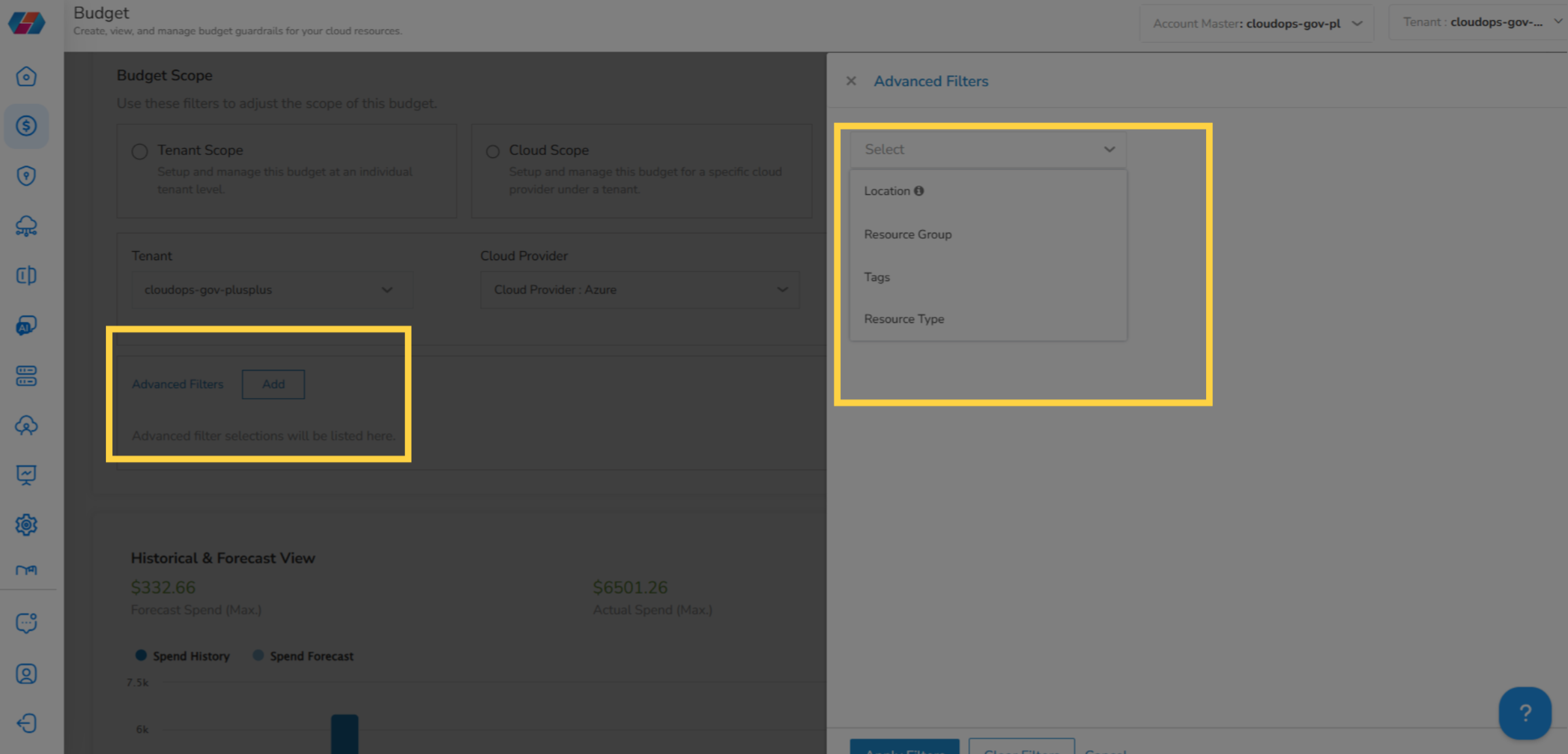Click the home icon in sidebar

point(26,76)
